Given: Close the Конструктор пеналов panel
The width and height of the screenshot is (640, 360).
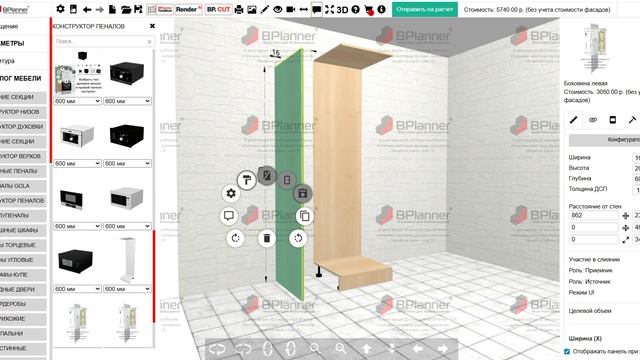Looking at the screenshot, I should tap(152, 26).
